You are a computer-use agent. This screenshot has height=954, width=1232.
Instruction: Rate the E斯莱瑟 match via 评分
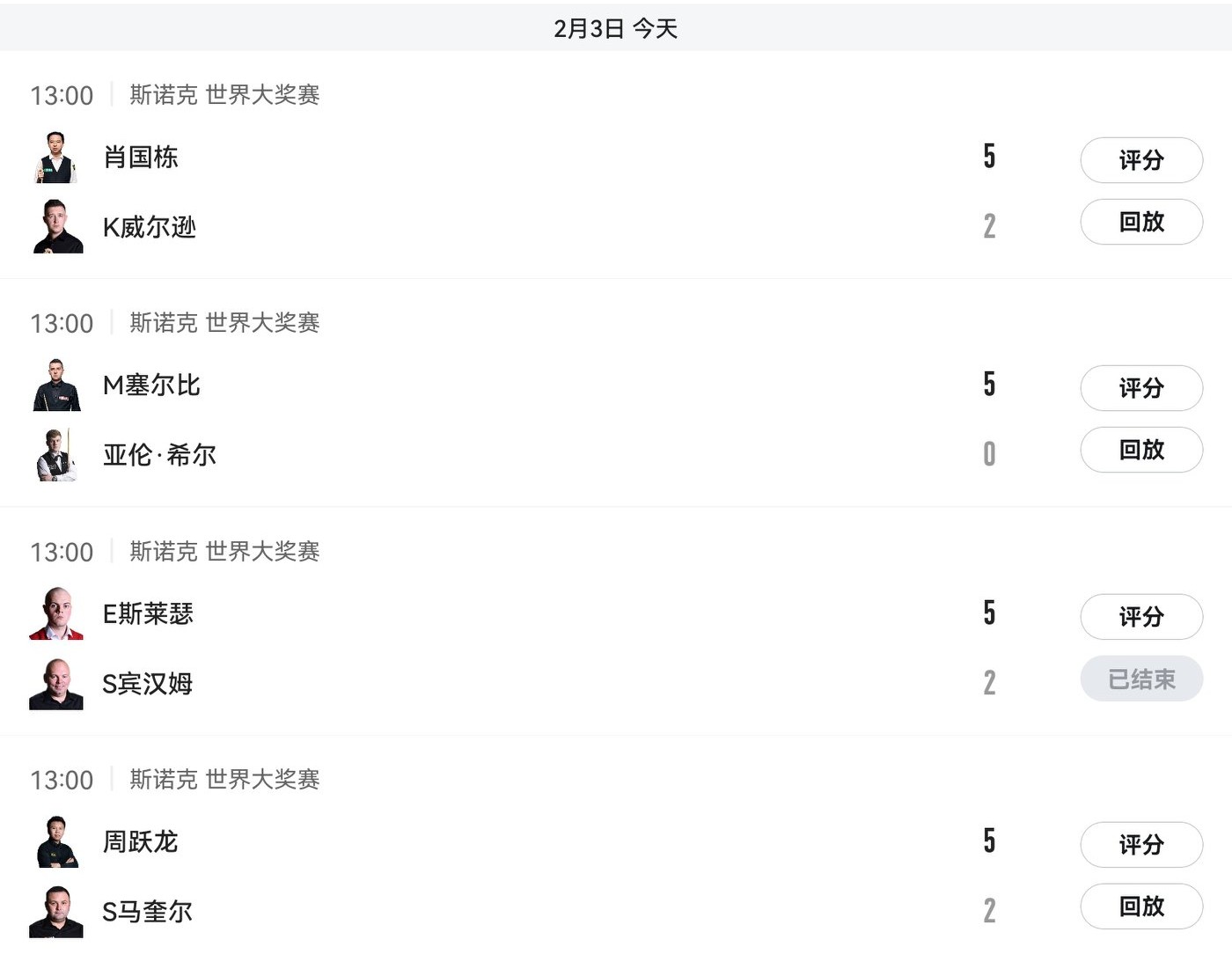click(x=1141, y=616)
